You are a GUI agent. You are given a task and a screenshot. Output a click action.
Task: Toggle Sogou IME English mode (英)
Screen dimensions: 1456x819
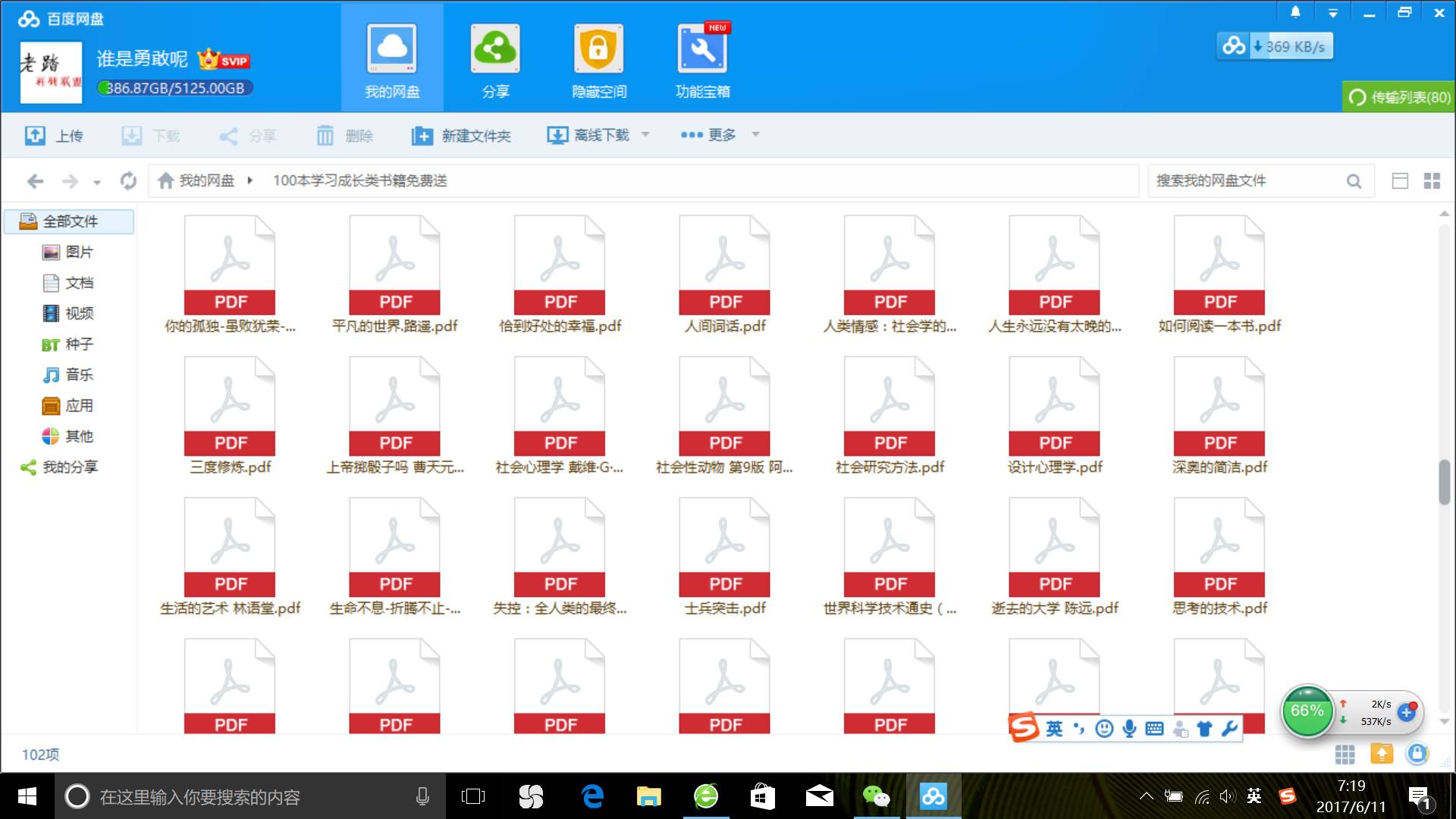coord(1054,729)
